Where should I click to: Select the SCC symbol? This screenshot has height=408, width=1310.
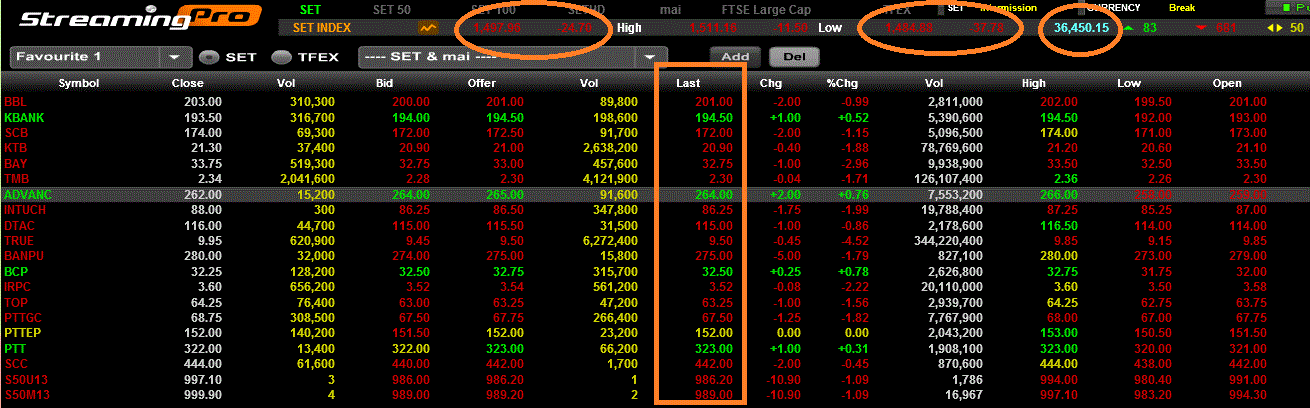point(16,364)
